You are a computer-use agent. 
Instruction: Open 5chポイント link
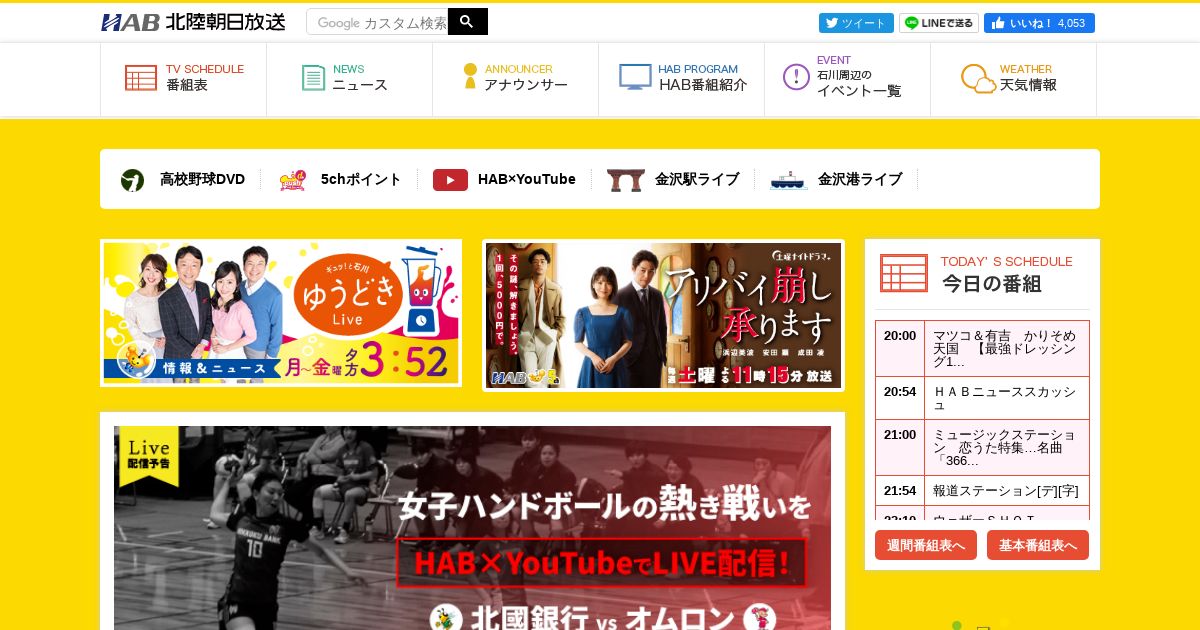(361, 180)
